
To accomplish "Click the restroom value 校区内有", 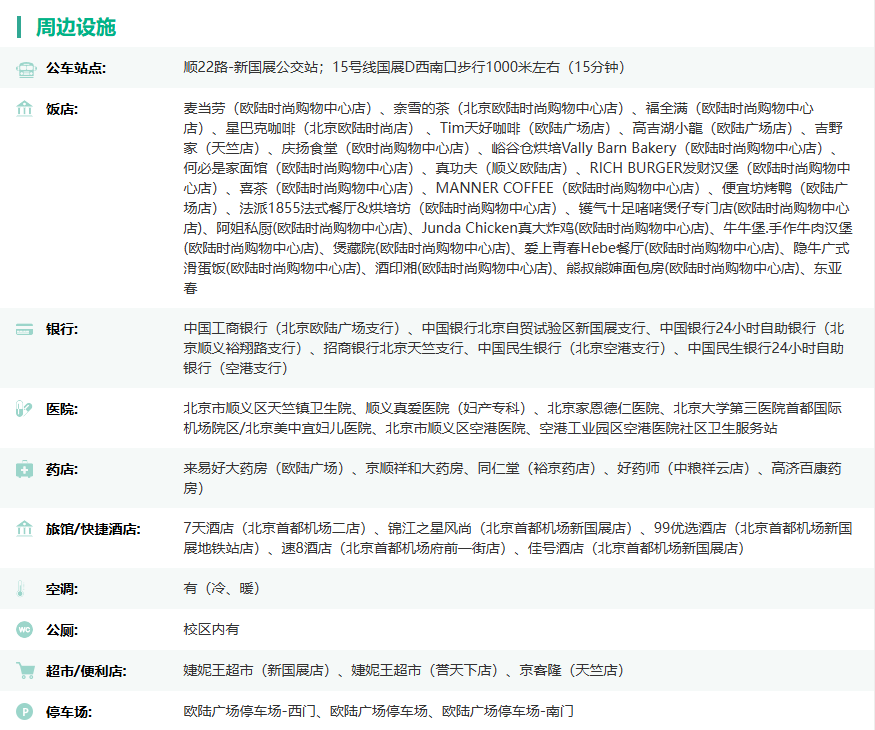I will pyautogui.click(x=211, y=630).
